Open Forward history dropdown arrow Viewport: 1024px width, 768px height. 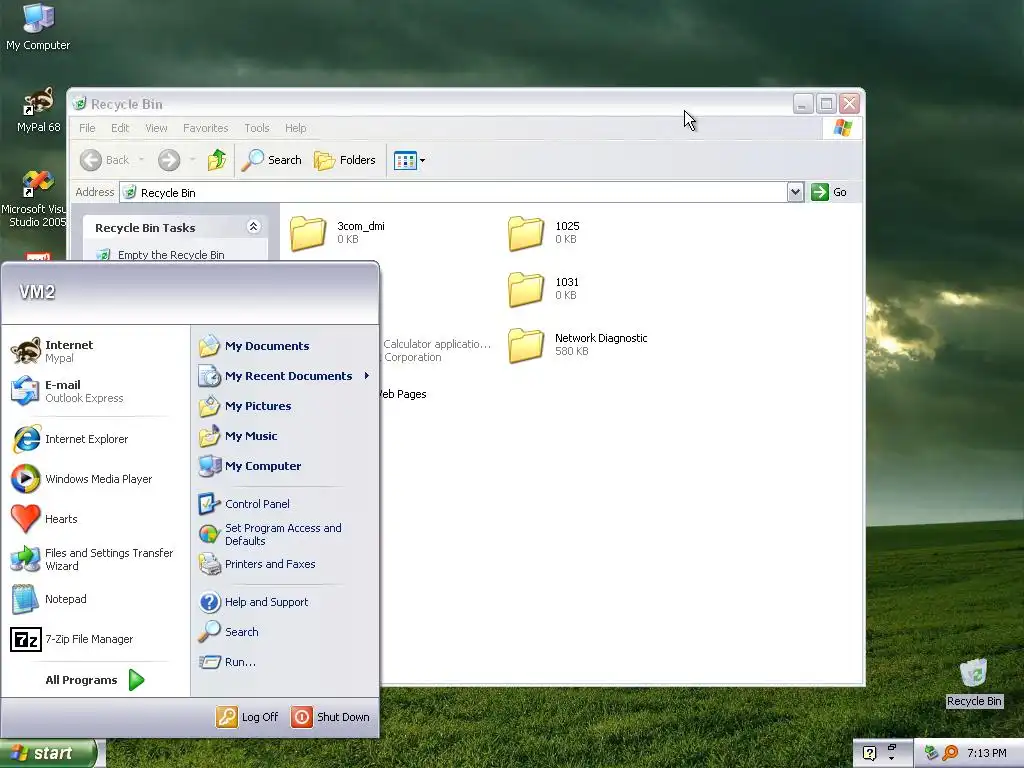(192, 160)
